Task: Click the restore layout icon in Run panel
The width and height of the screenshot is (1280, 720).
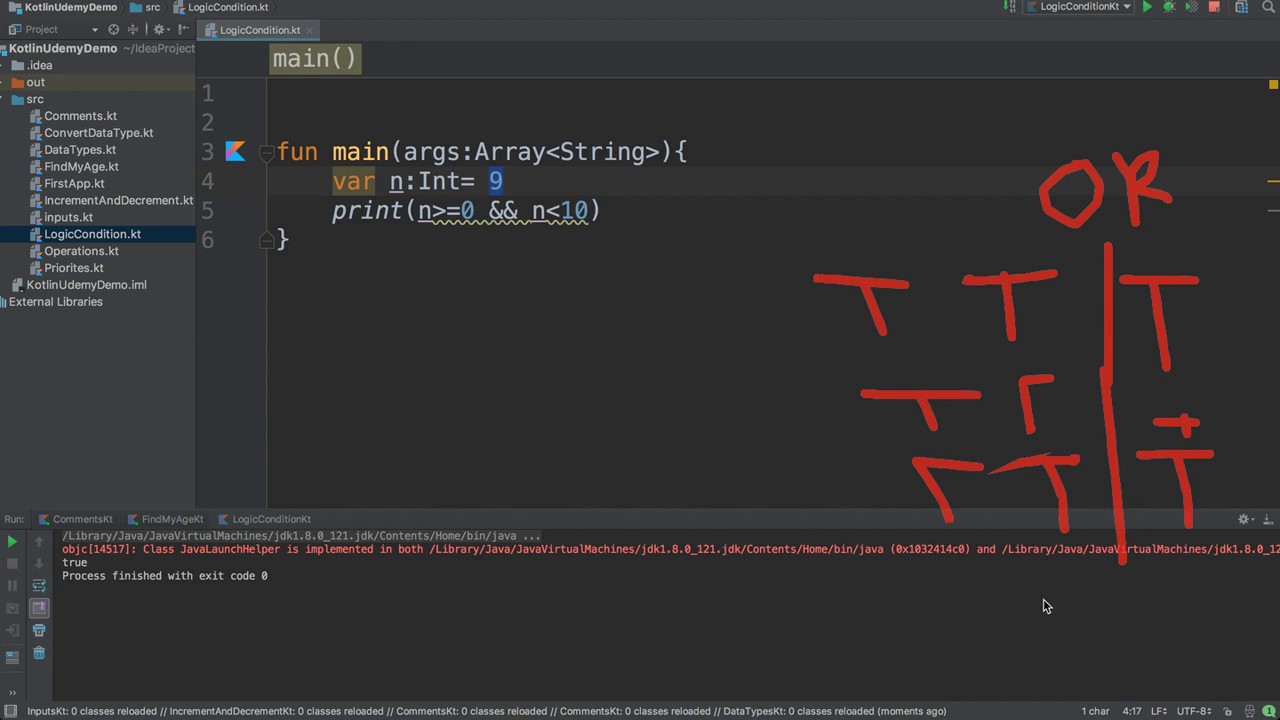Action: (12, 657)
